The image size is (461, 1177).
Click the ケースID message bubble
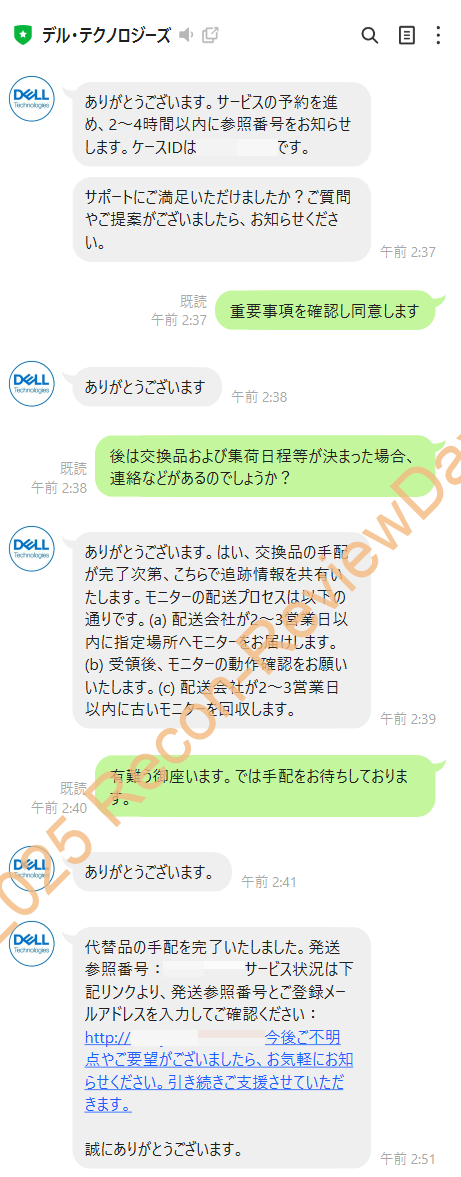(x=221, y=124)
